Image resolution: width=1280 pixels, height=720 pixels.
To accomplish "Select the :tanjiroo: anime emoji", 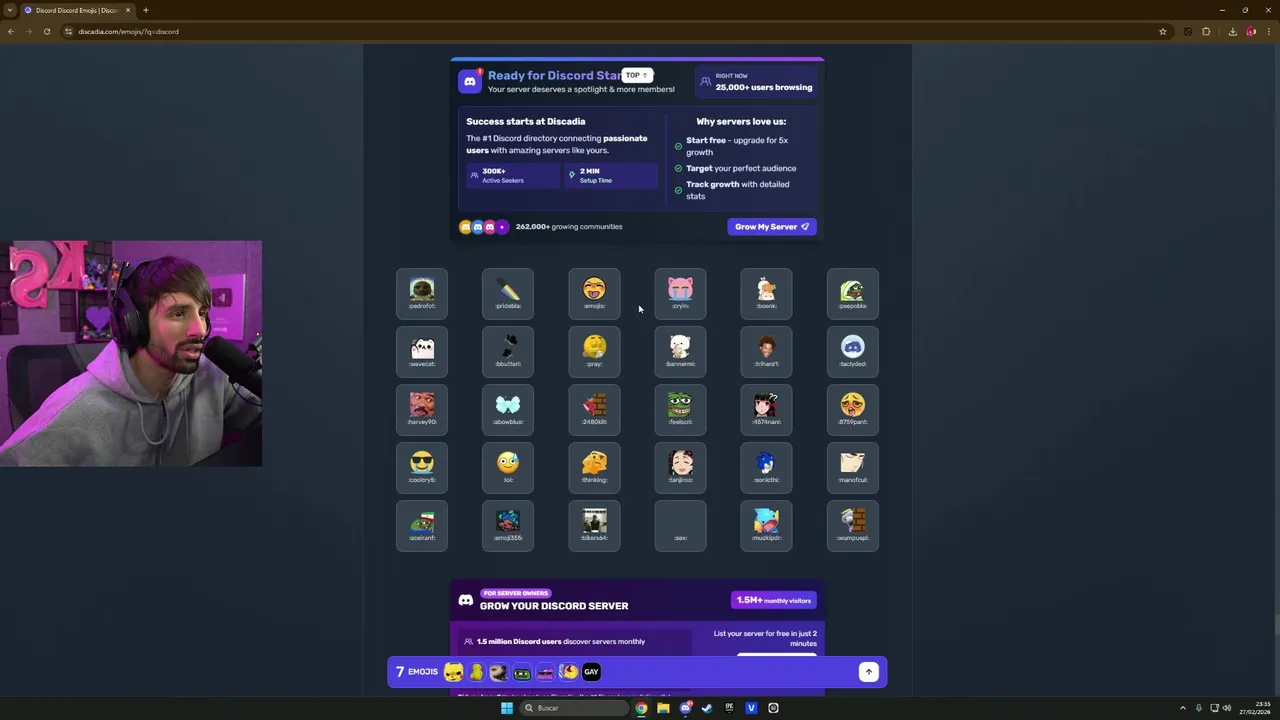I will coord(680,468).
